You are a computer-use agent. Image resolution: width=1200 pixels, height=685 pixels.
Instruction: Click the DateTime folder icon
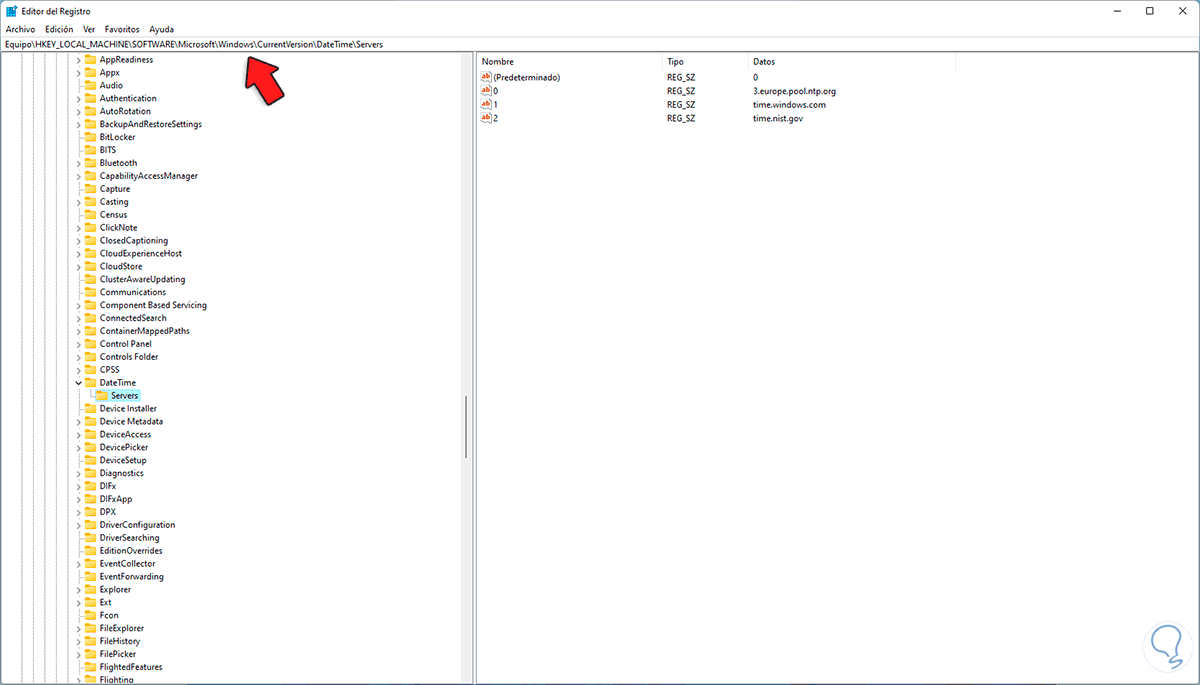[90, 382]
